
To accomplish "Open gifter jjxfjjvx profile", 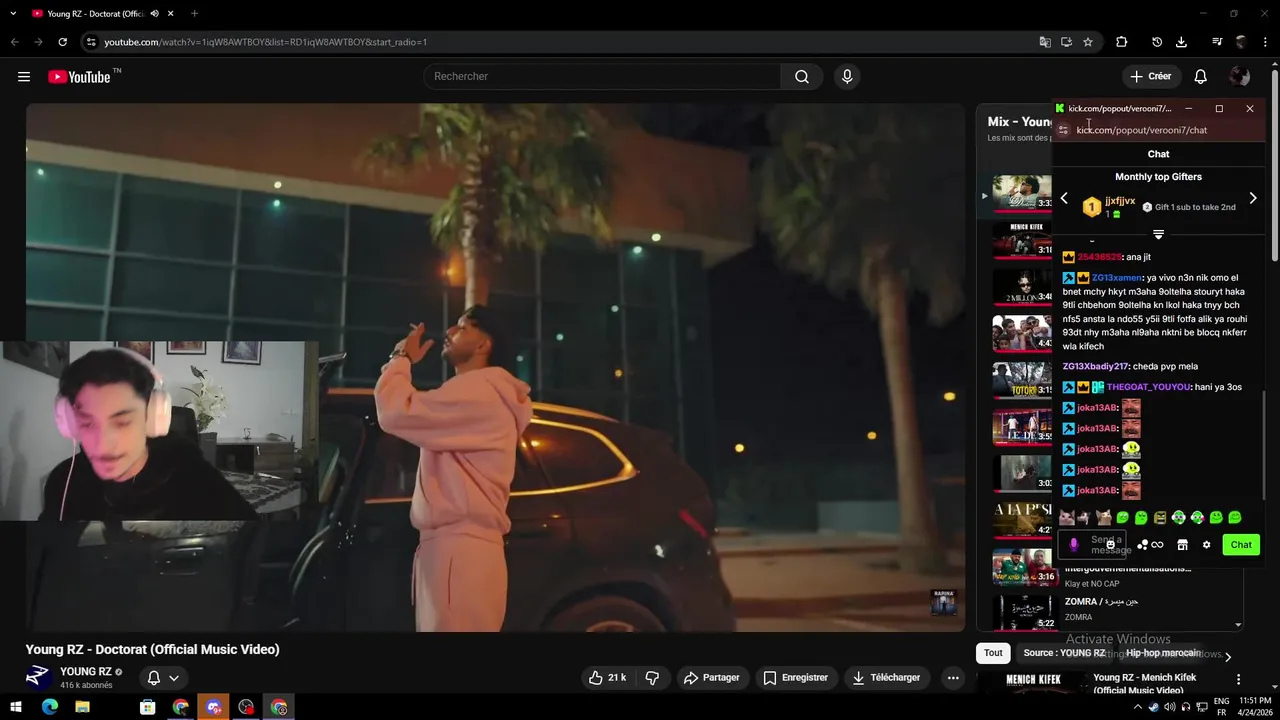I will pos(1120,201).
